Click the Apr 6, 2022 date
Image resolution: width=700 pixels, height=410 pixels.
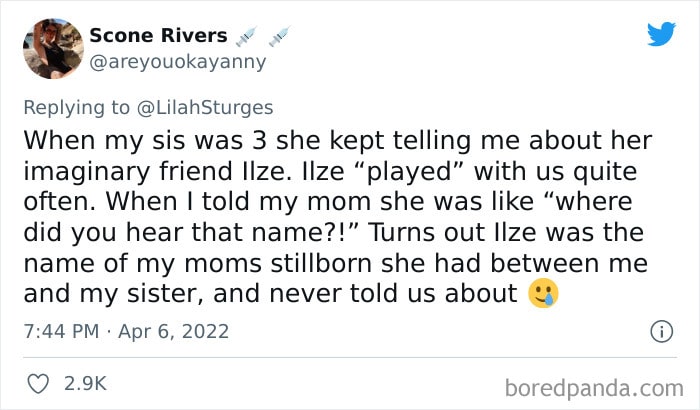click(x=174, y=331)
